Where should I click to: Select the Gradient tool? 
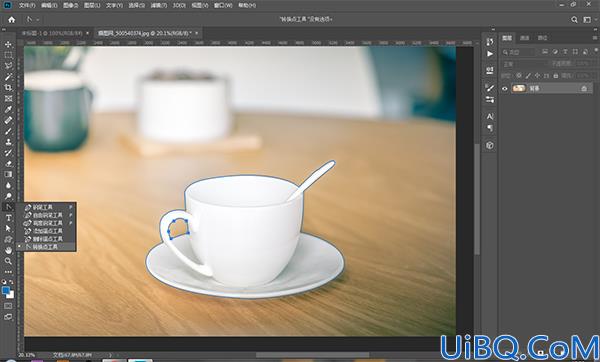click(x=8, y=174)
